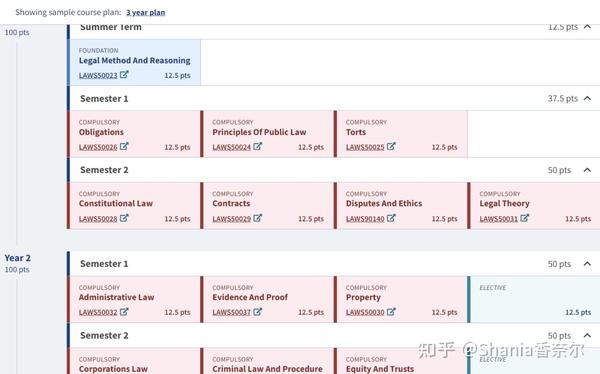Open external link icon beside LAWS50030

click(x=391, y=312)
